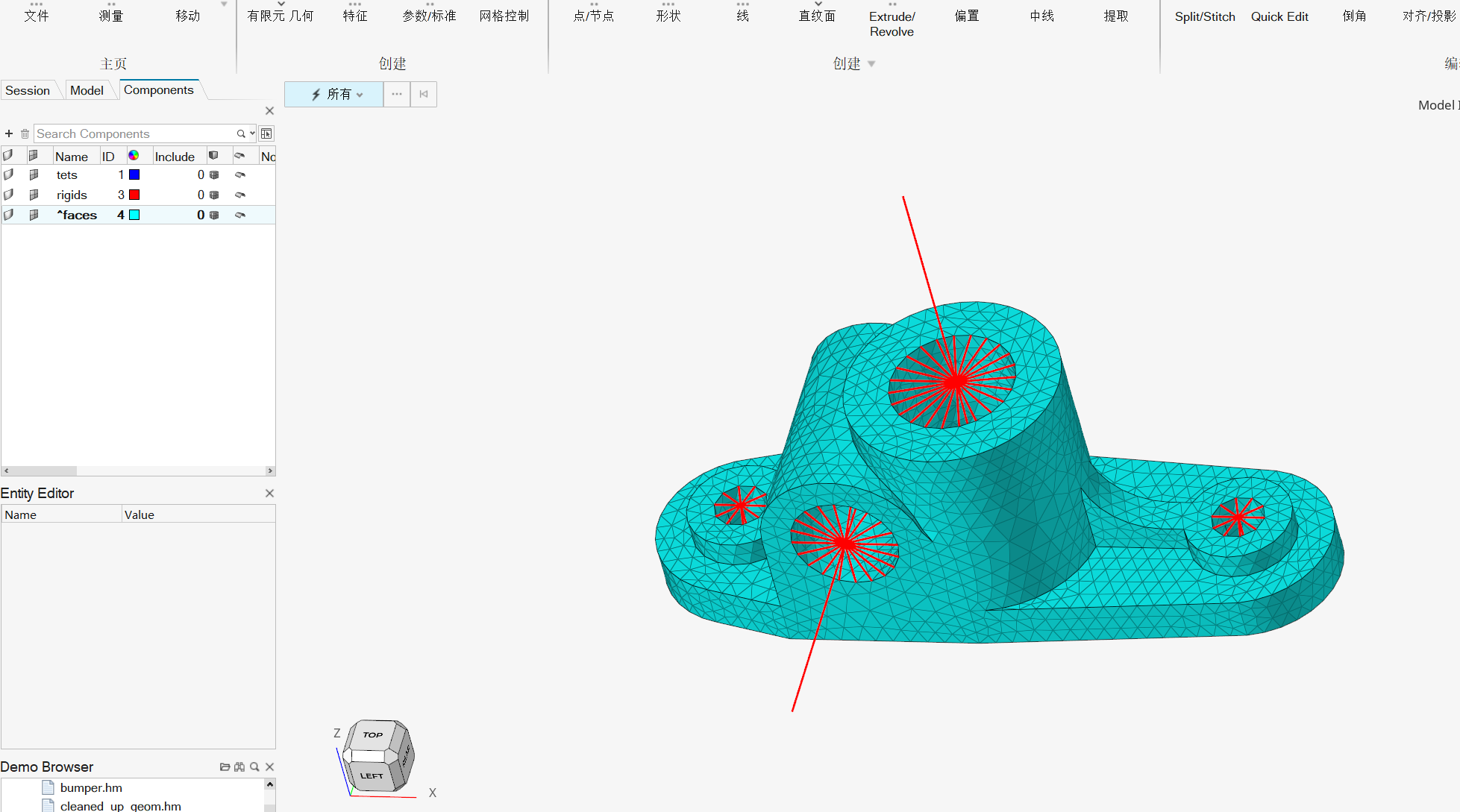Toggle element visibility for rigids component
Viewport: 1460px width, 812px height.
point(34,195)
